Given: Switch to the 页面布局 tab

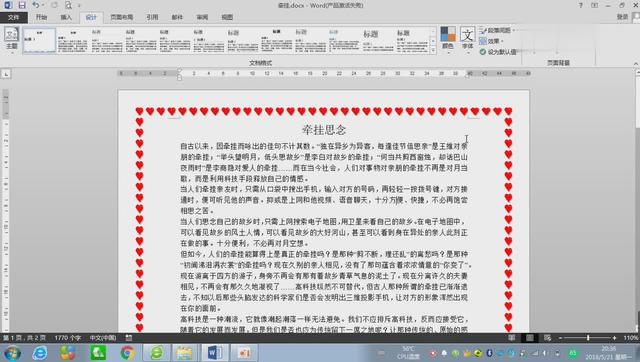Looking at the screenshot, I should coord(122,17).
